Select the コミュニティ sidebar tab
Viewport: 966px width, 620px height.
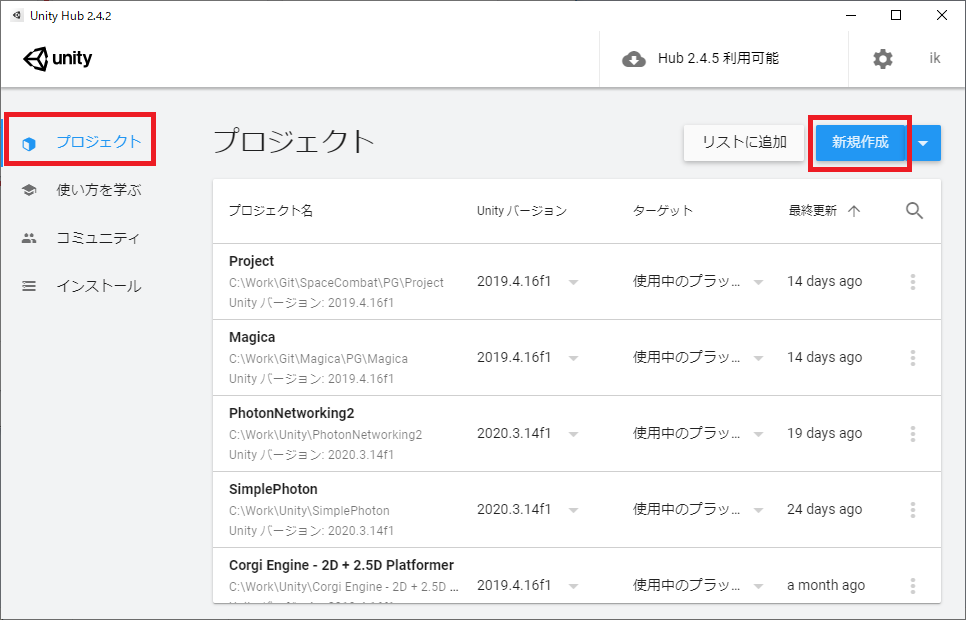[x=98, y=238]
